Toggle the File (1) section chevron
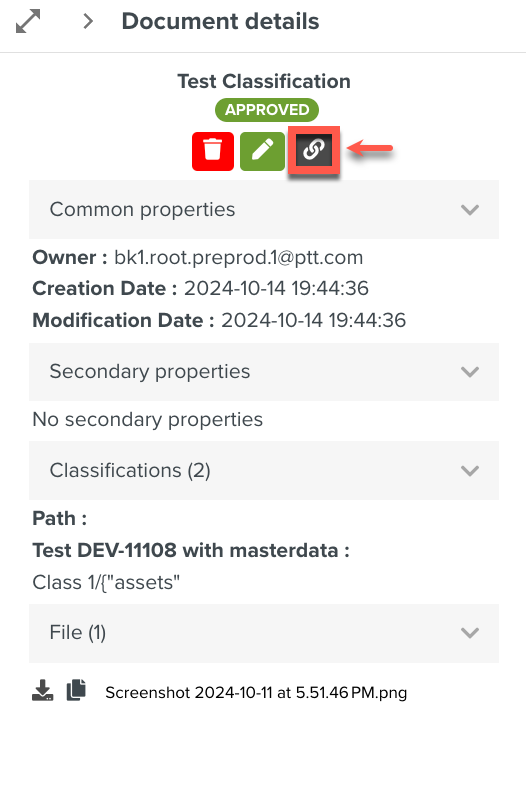Image resolution: width=526 pixels, height=802 pixels. click(470, 633)
